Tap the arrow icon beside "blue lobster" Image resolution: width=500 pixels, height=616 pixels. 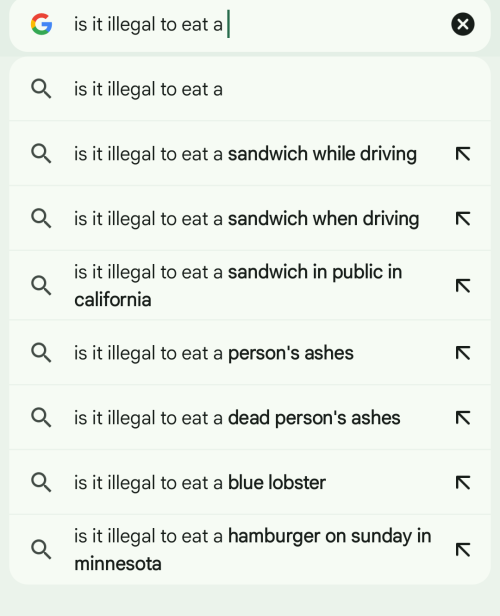463,482
